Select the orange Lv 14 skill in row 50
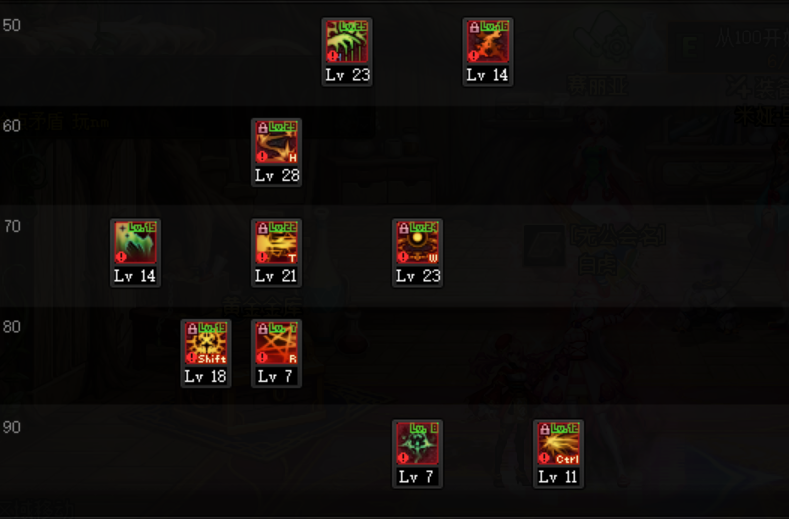Viewport: 789px width, 519px height. point(488,41)
